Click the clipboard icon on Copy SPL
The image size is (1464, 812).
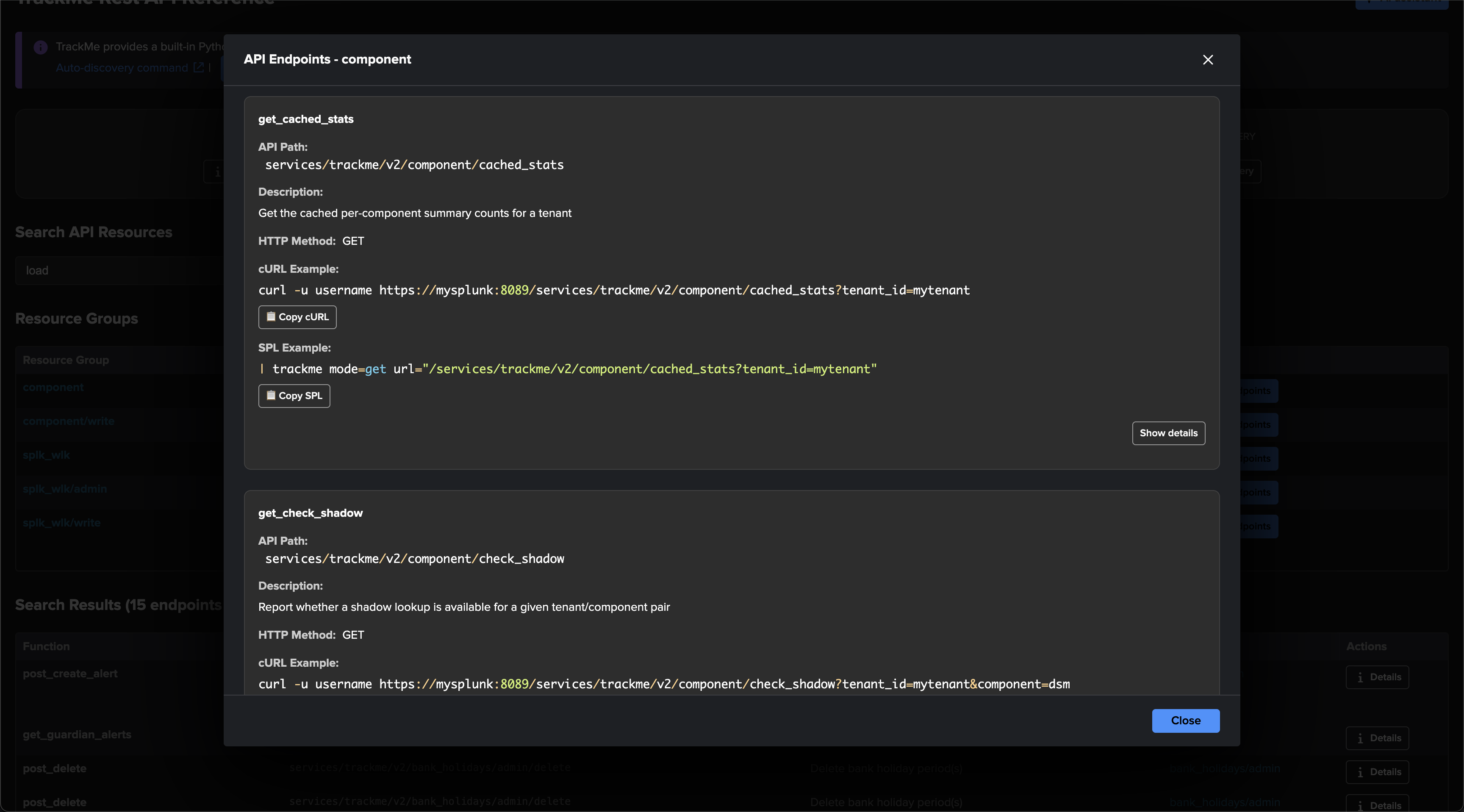pyautogui.click(x=271, y=395)
